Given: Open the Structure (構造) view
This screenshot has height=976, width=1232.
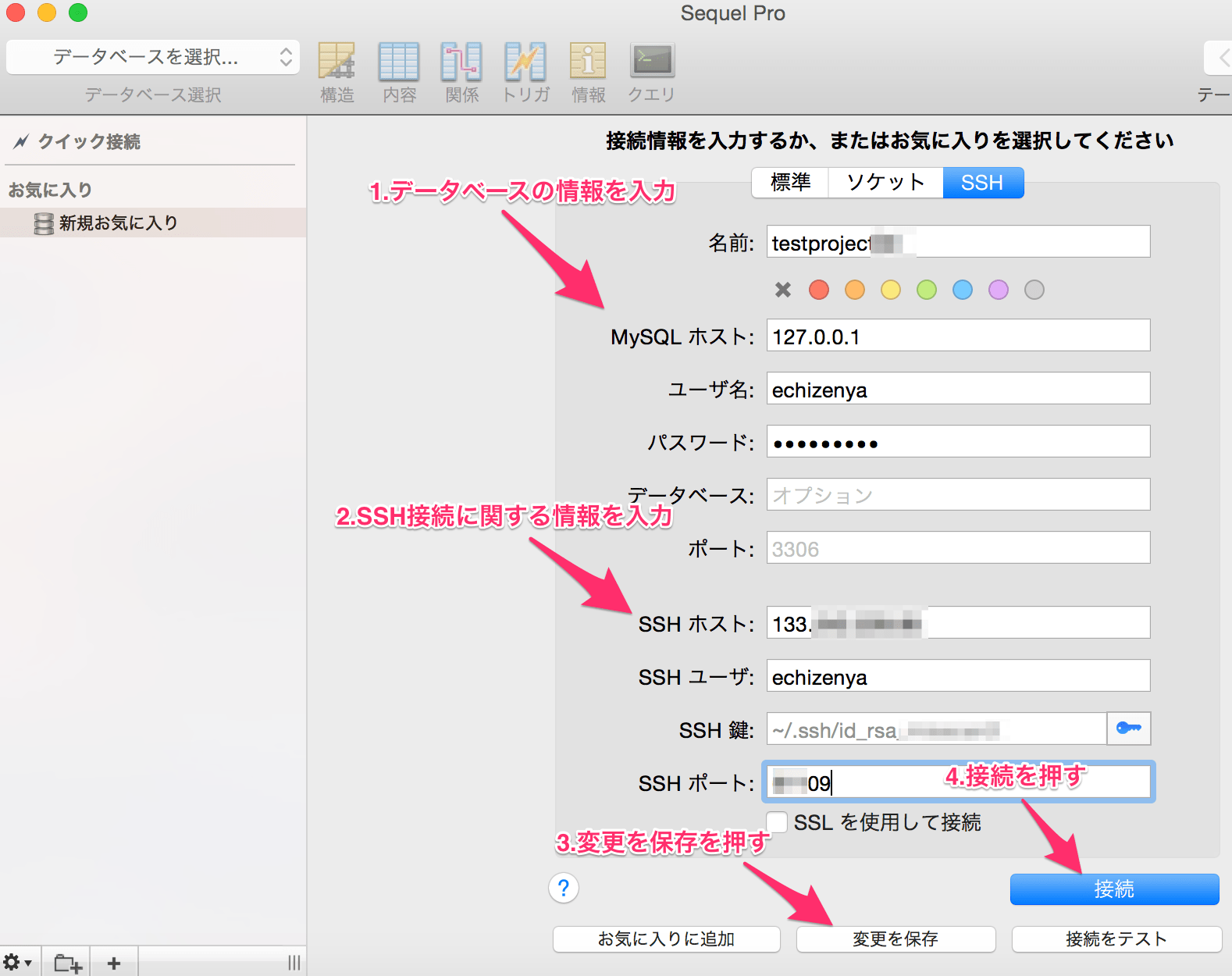Looking at the screenshot, I should 336,72.
